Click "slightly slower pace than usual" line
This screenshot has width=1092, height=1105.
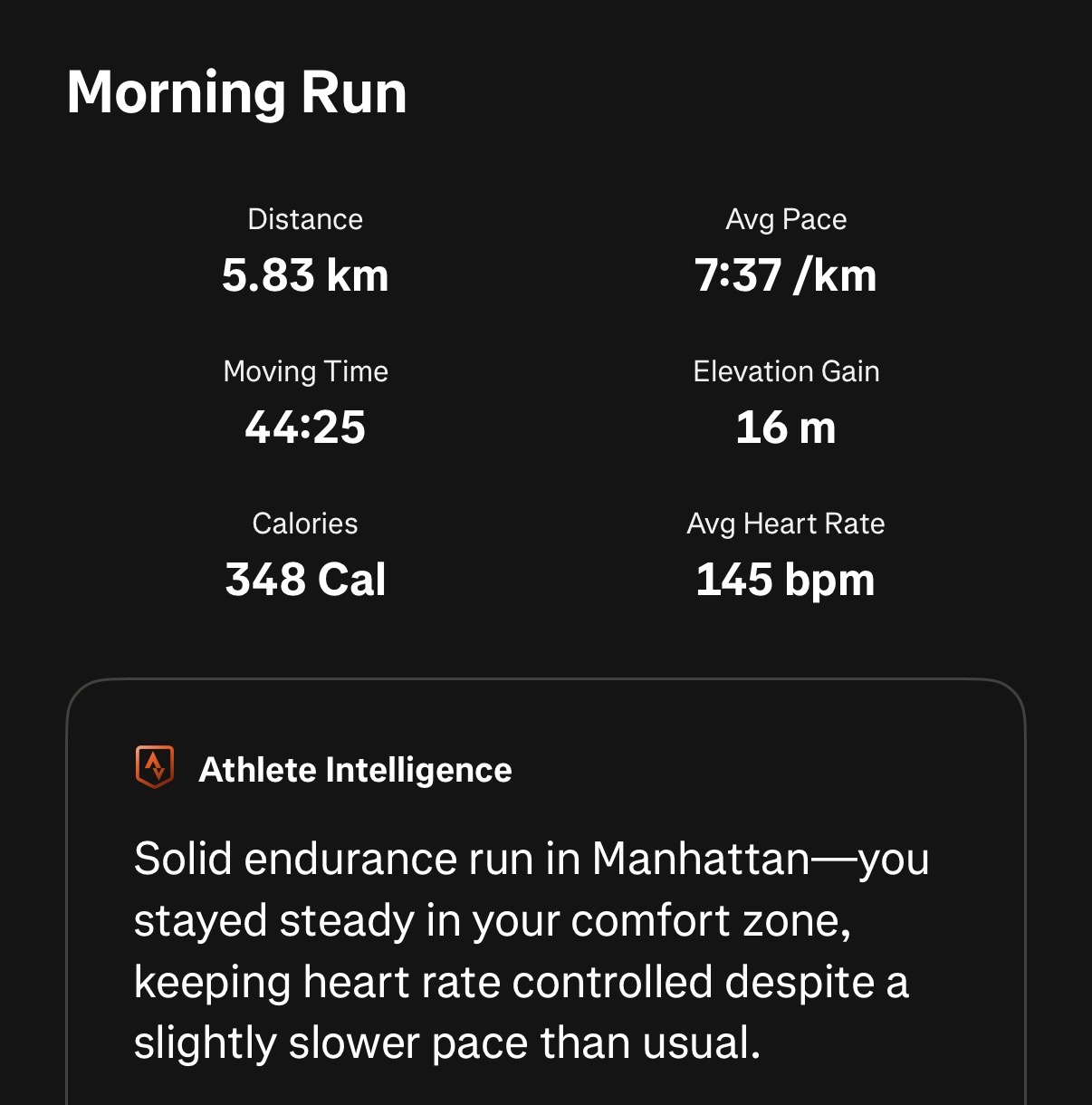447,1043
